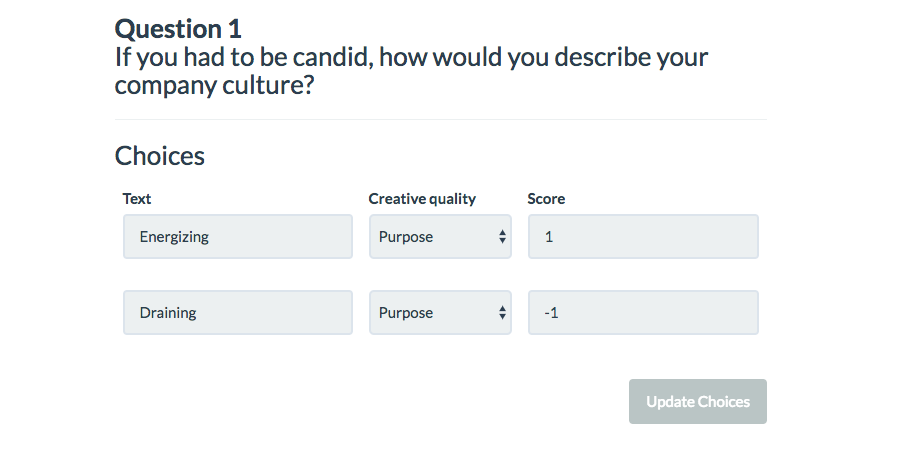Focus the Score field containing 1
Image resolution: width=897 pixels, height=458 pixels.
[x=642, y=237]
